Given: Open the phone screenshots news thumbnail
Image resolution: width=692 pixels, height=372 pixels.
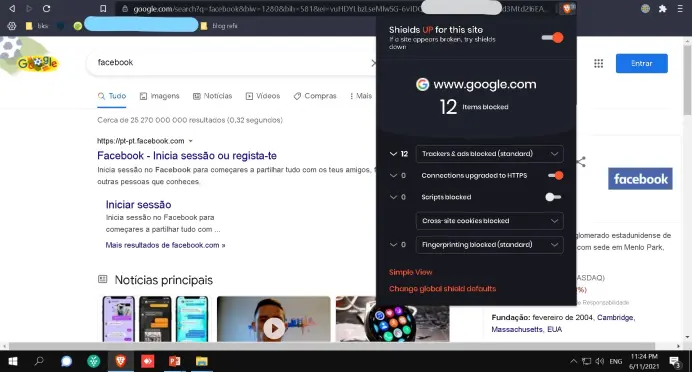Looking at the screenshot, I should (155, 319).
